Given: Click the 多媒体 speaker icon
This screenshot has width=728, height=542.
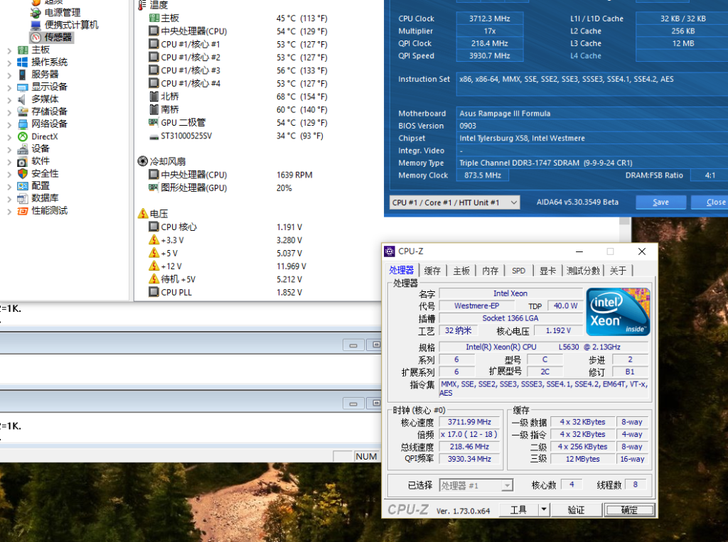Looking at the screenshot, I should click(22, 99).
